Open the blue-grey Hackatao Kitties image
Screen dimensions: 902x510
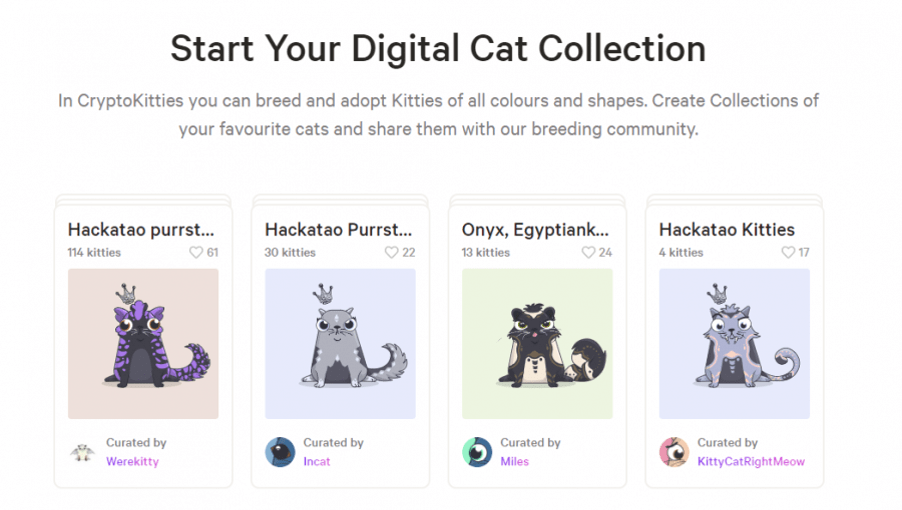tap(735, 344)
